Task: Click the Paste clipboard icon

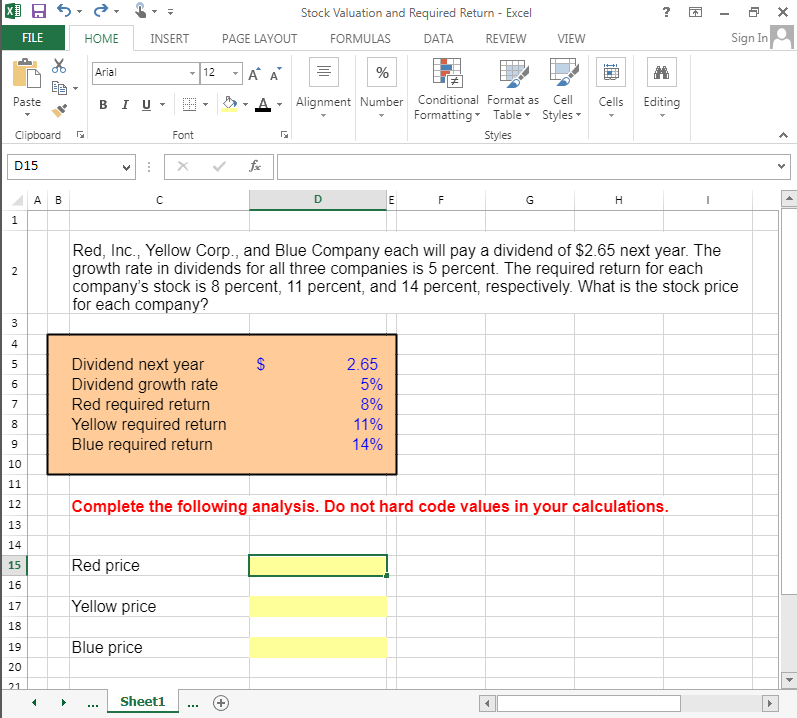Action: point(26,74)
